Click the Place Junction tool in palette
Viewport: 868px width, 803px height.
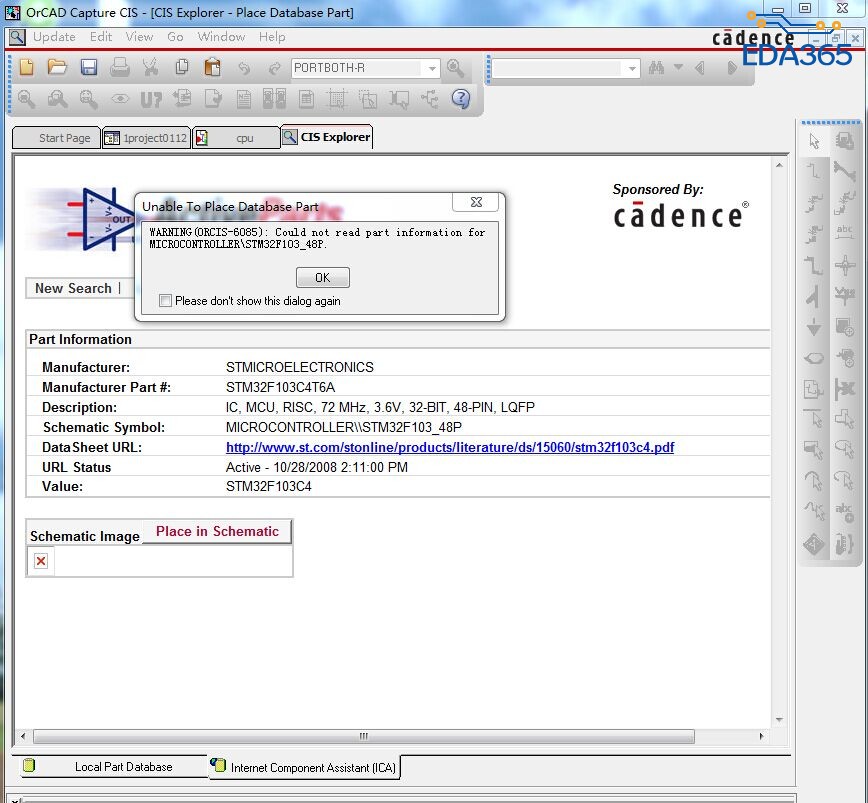click(x=844, y=266)
